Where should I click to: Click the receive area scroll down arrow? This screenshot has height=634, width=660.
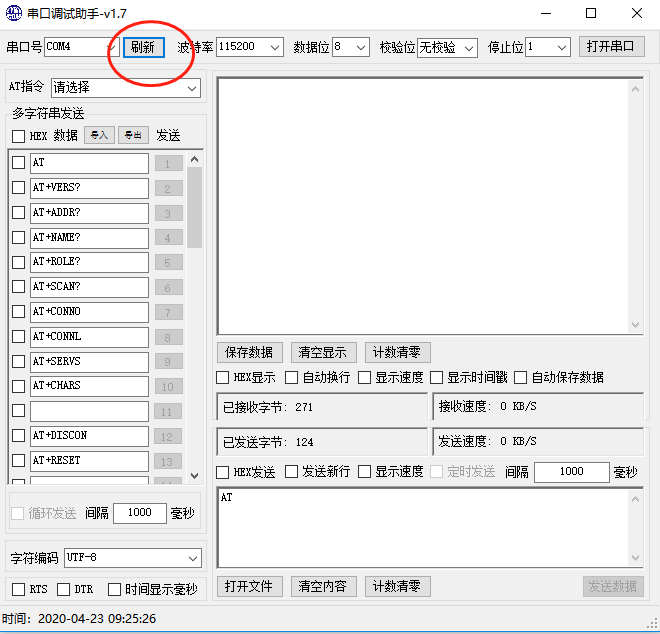[x=636, y=325]
